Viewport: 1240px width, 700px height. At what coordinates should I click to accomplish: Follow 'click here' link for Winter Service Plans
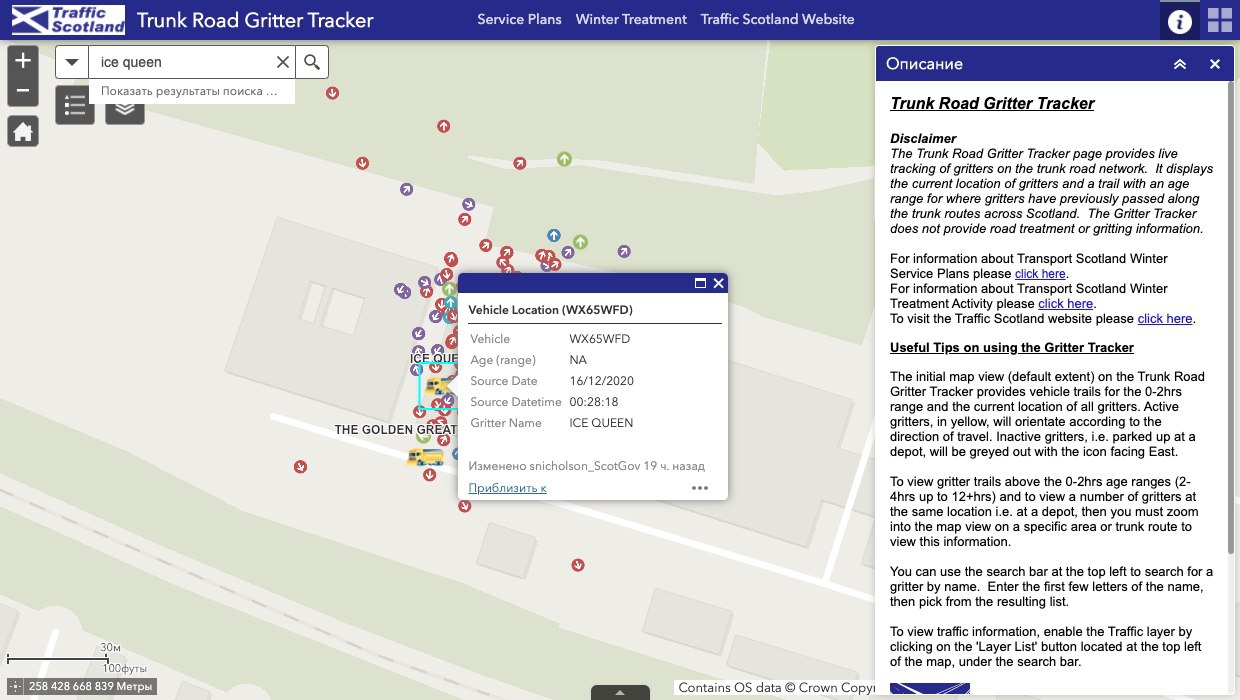tap(1040, 273)
